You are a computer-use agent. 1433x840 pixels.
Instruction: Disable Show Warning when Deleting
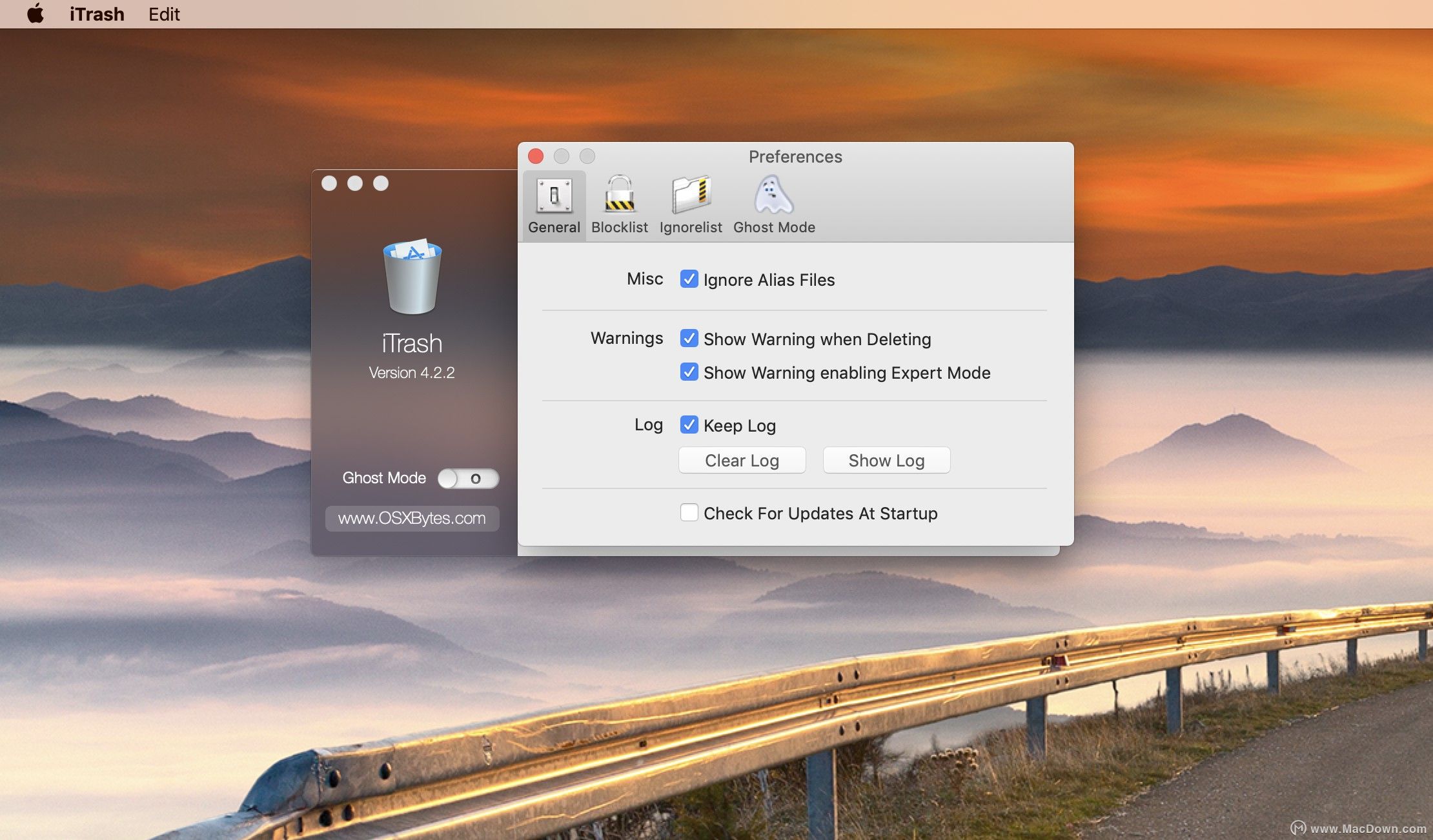pos(689,339)
